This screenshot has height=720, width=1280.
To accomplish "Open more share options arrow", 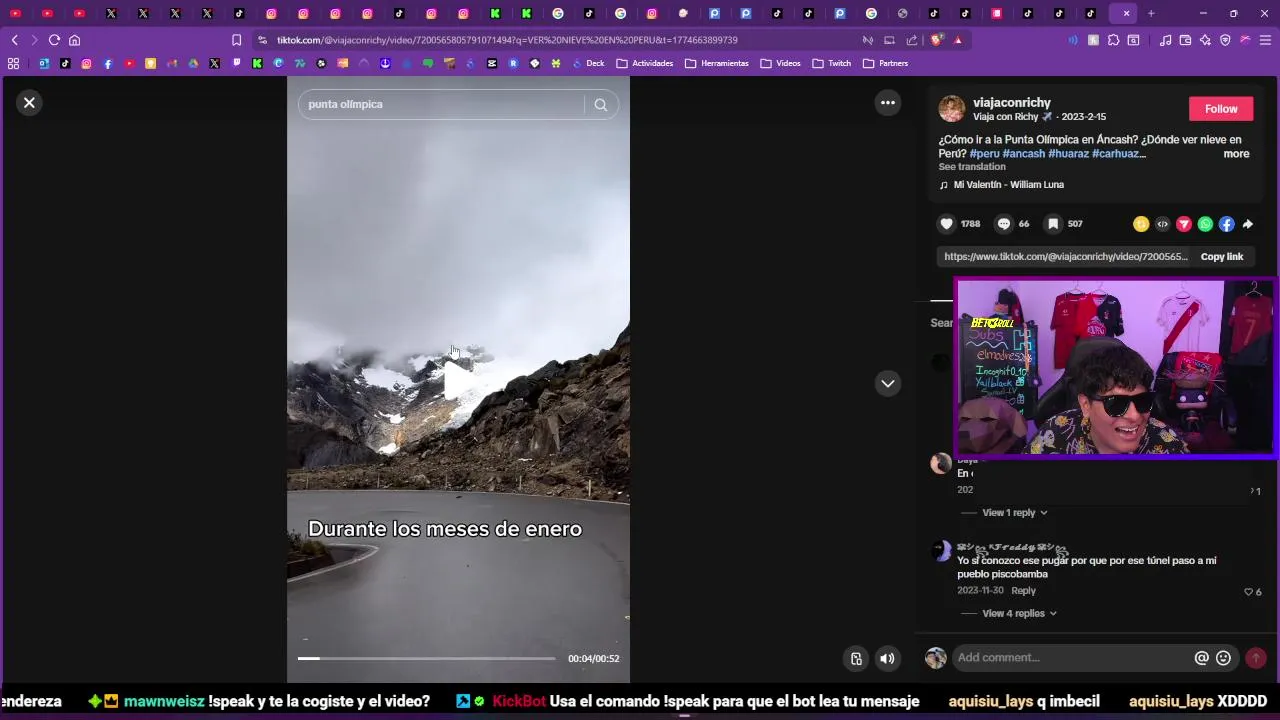I will coord(1247,224).
